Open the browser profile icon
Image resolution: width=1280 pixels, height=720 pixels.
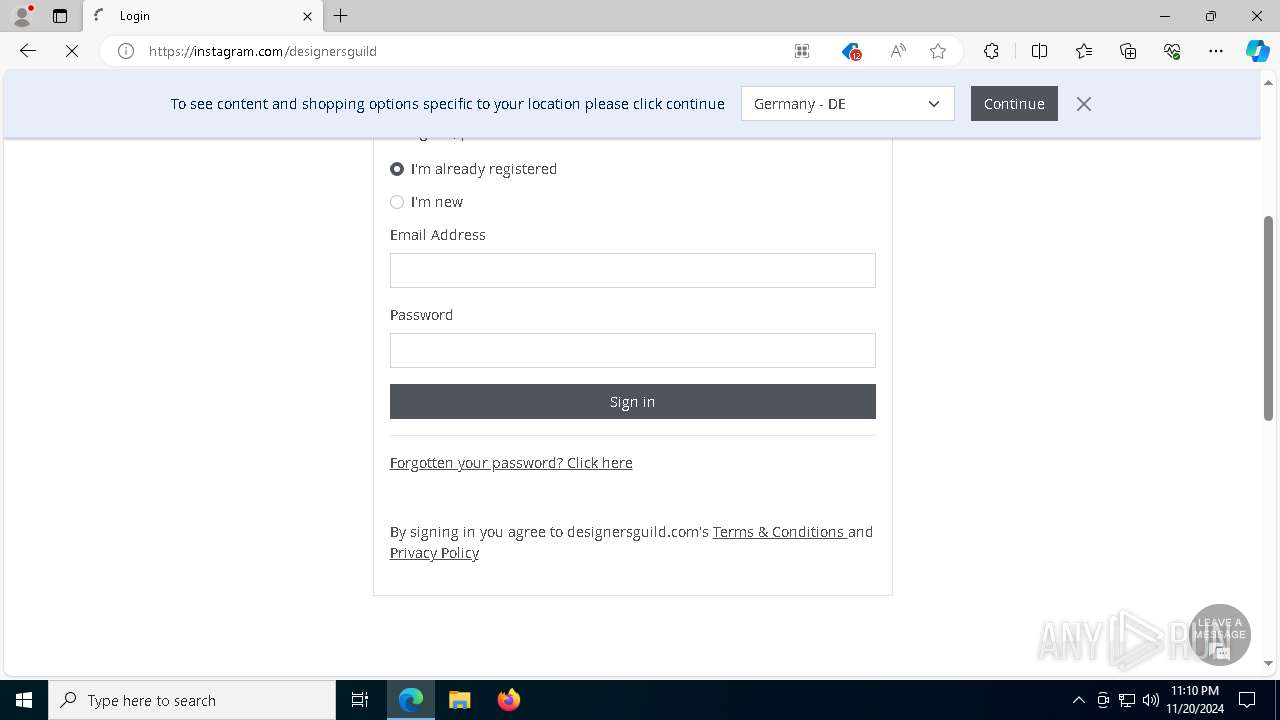22,16
